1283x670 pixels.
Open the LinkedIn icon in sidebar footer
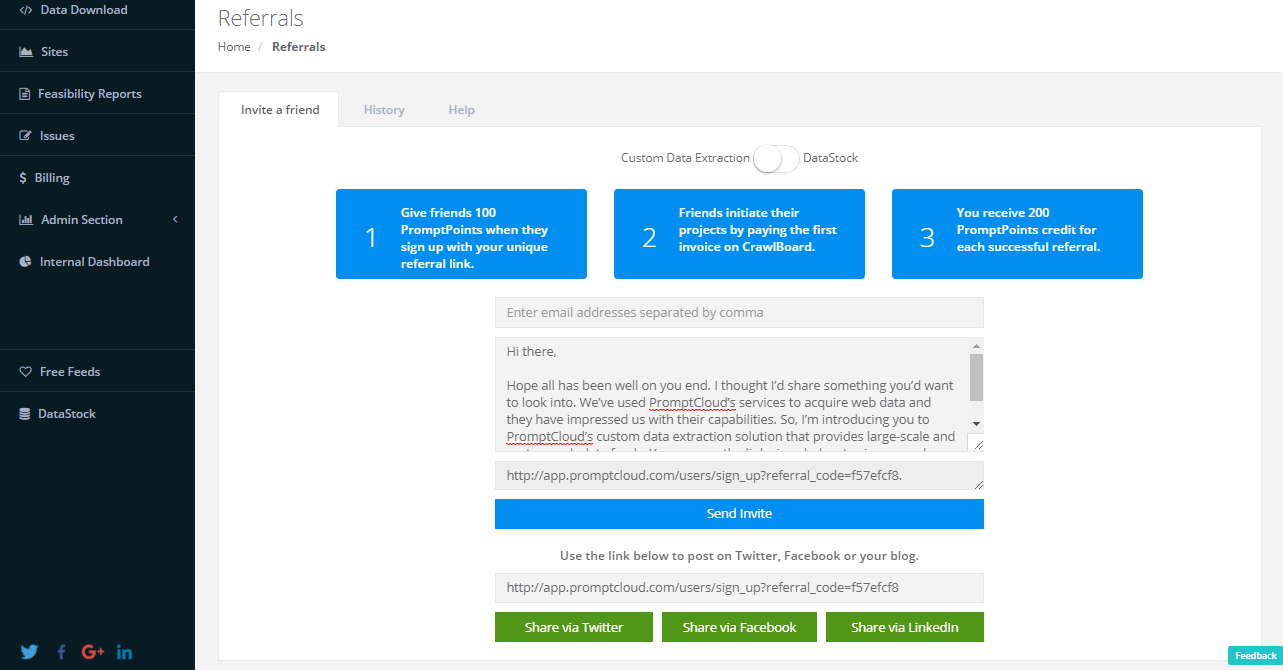(125, 652)
